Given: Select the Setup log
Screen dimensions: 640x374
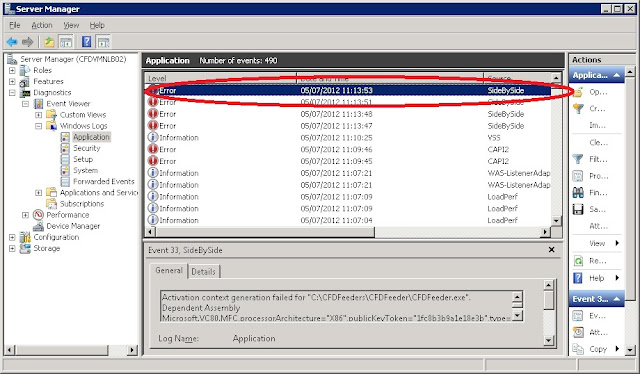Looking at the screenshot, I should click(83, 159).
